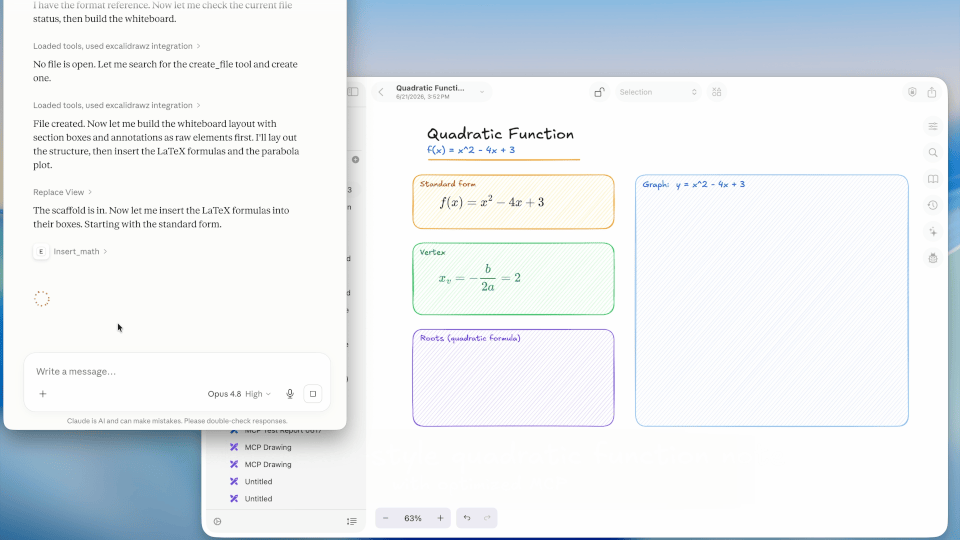Toggle the canvas lock icon
Screen dimensions: 960x540
click(x=599, y=92)
